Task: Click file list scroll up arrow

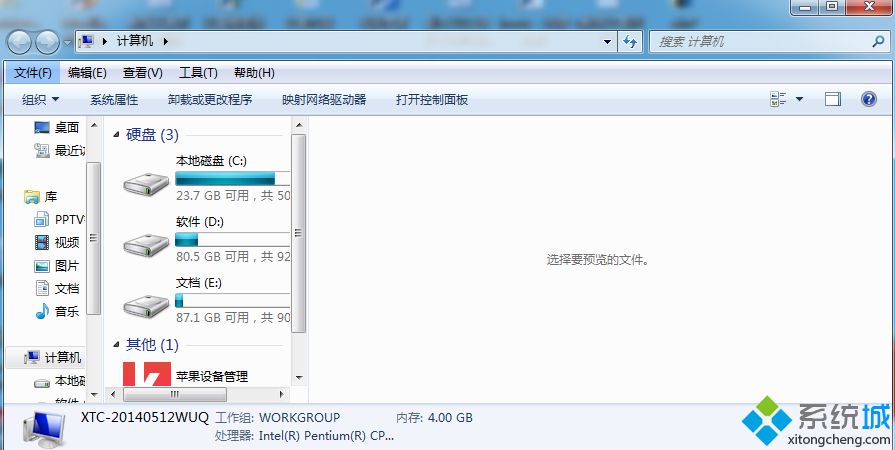Action: pyautogui.click(x=299, y=124)
